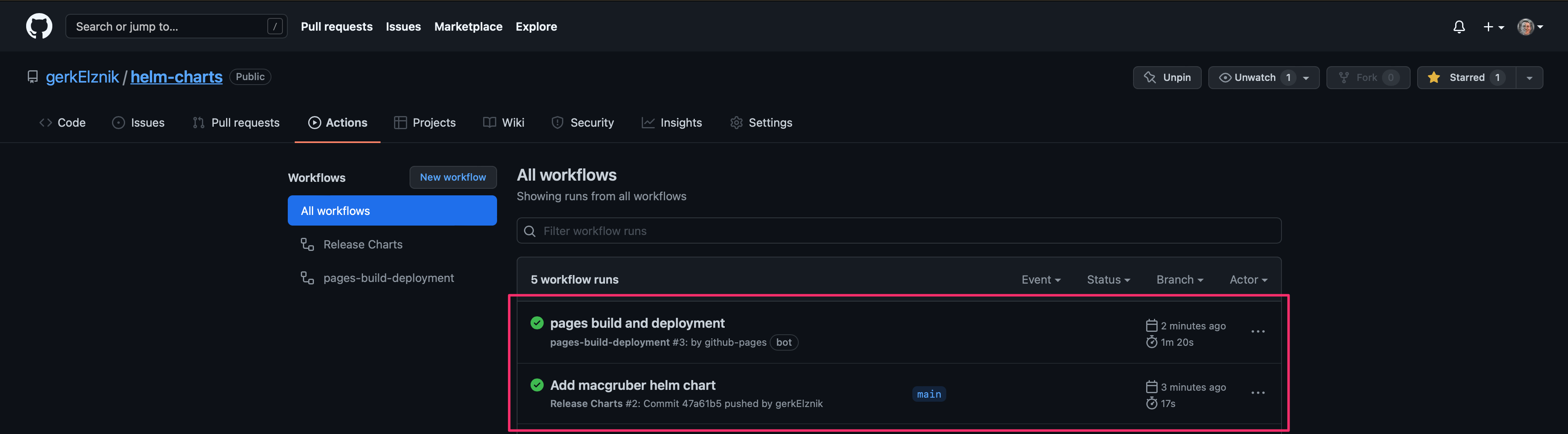This screenshot has width=1568, height=434.
Task: Switch to the repository Issues tab
Action: click(x=138, y=122)
